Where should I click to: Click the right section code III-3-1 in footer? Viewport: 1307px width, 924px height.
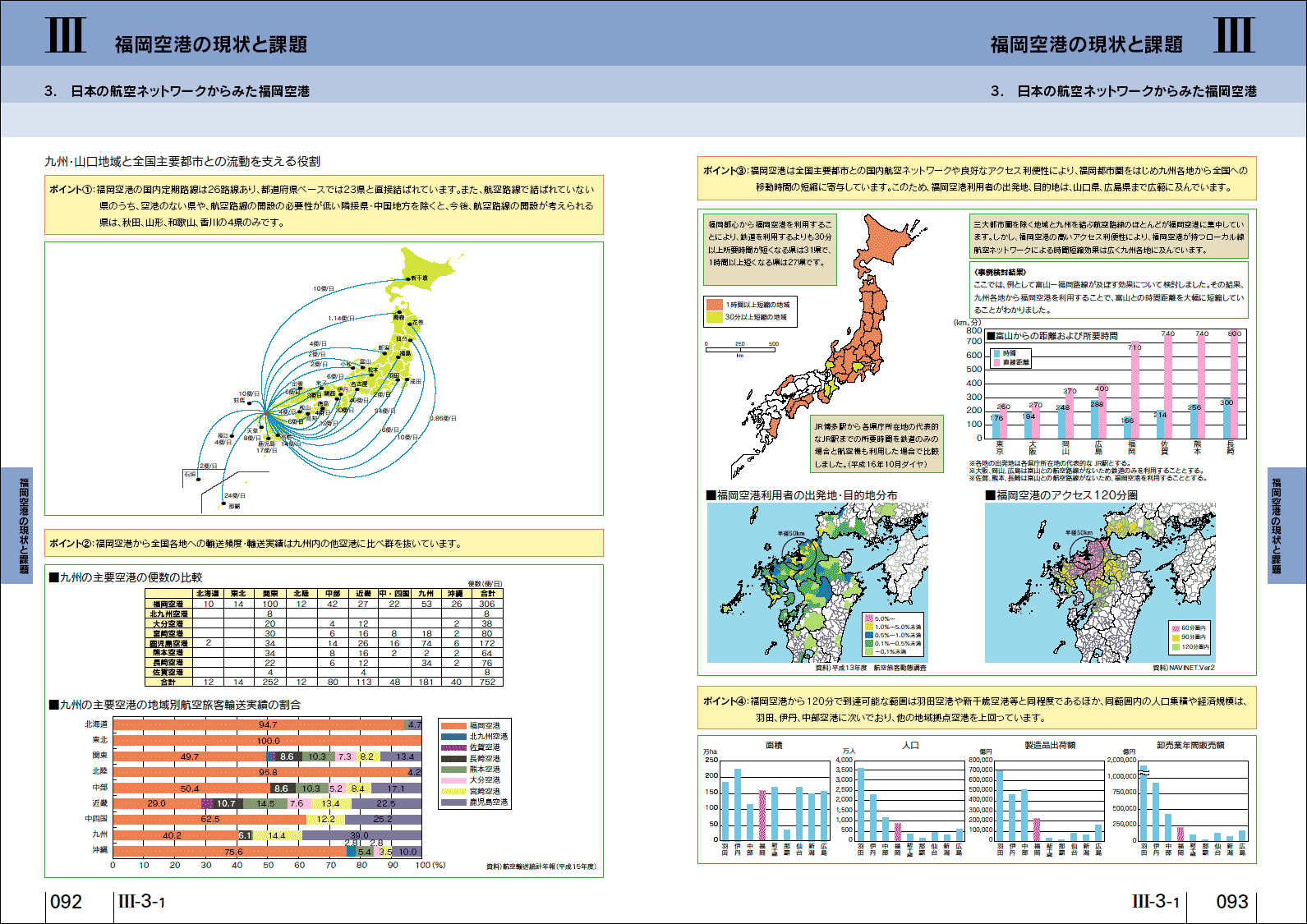tap(1156, 901)
